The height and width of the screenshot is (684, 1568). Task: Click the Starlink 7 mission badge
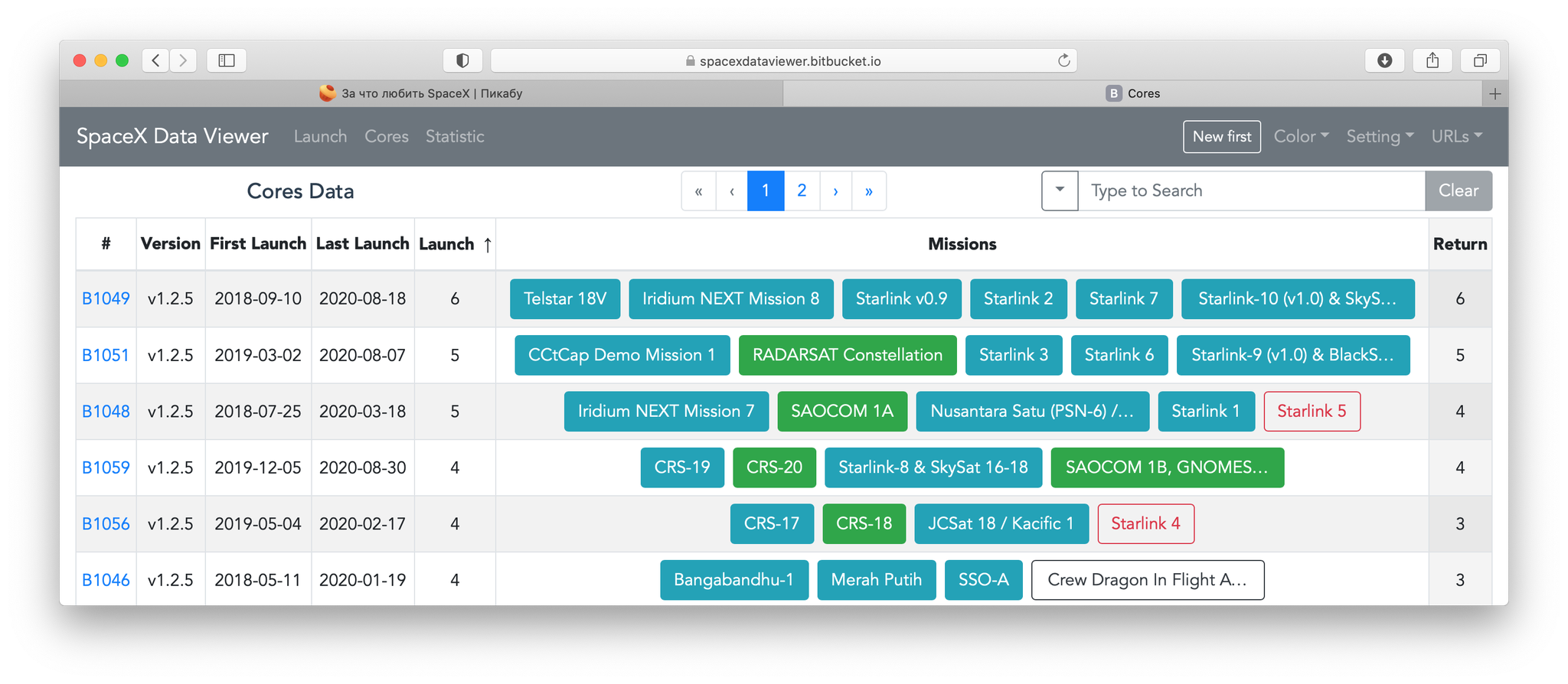click(1124, 298)
